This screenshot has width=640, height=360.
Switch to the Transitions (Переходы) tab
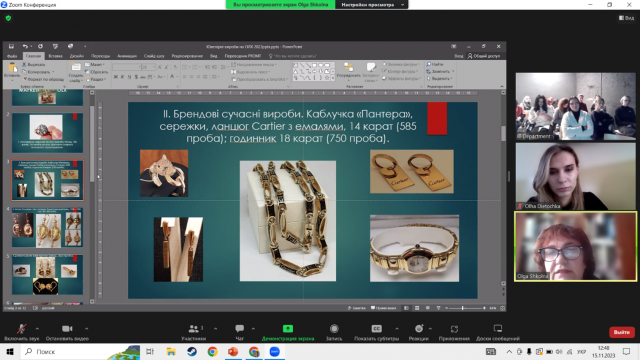(x=100, y=56)
